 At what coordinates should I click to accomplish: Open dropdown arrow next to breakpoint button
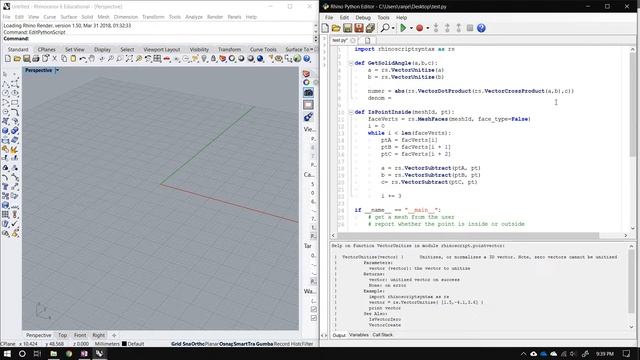point(427,29)
